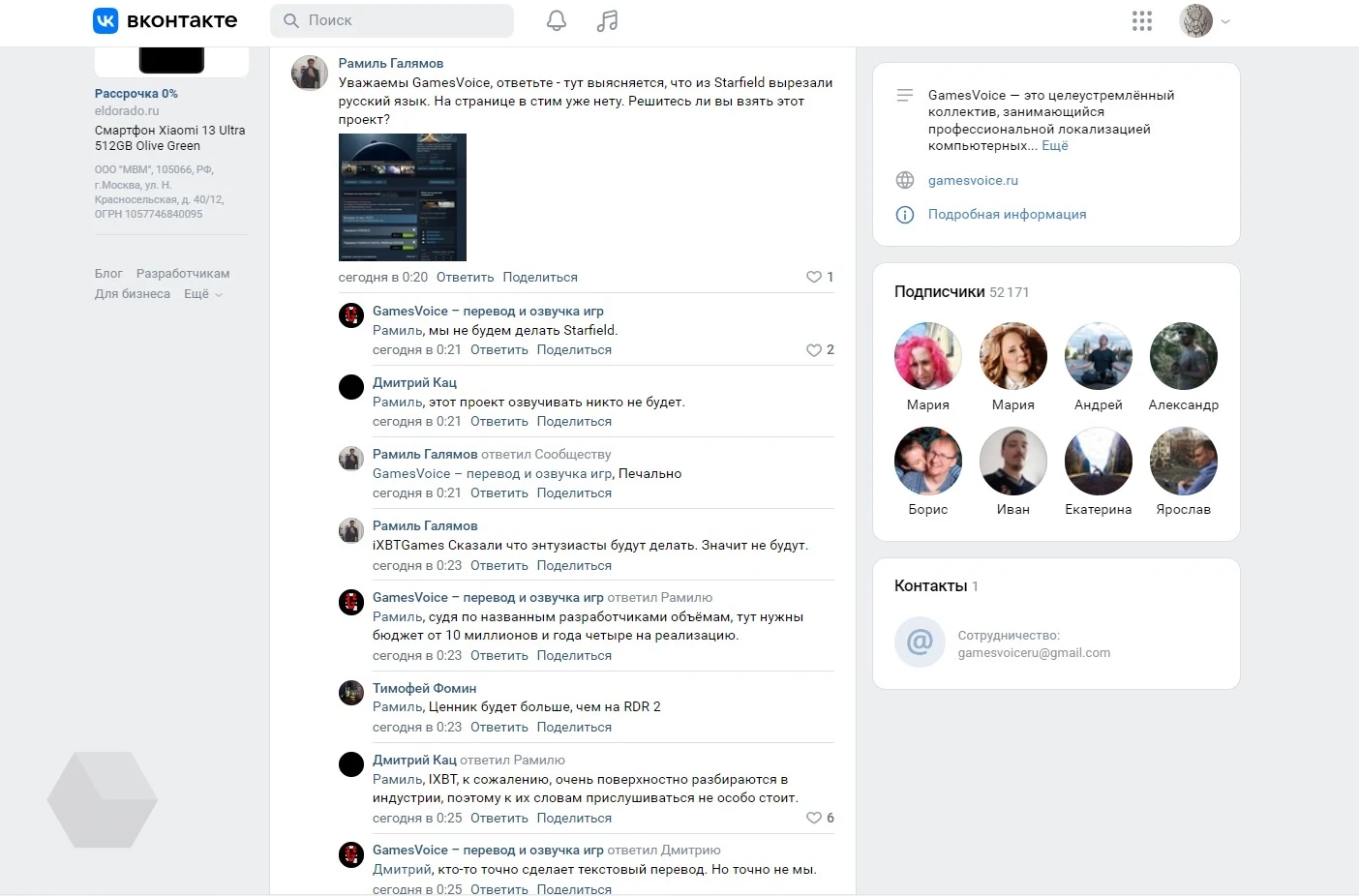The width and height of the screenshot is (1359, 896).
Task: Open 'GamesVoice – перевод и озвучка игр' in the текстовый перевод reply
Action: 488,851
